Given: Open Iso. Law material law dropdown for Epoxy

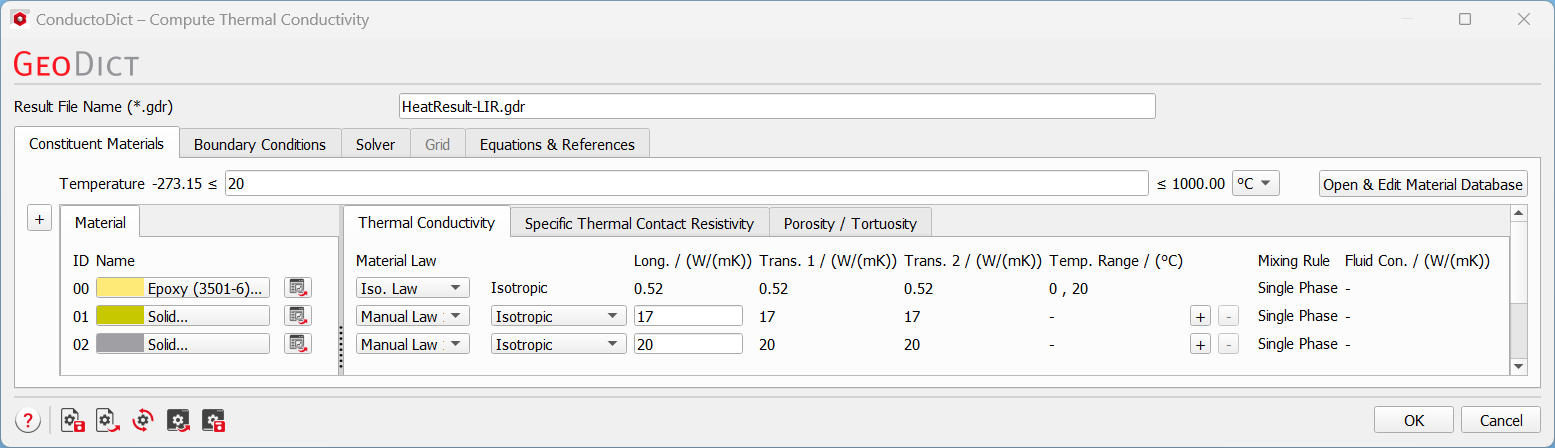Looking at the screenshot, I should point(412,288).
